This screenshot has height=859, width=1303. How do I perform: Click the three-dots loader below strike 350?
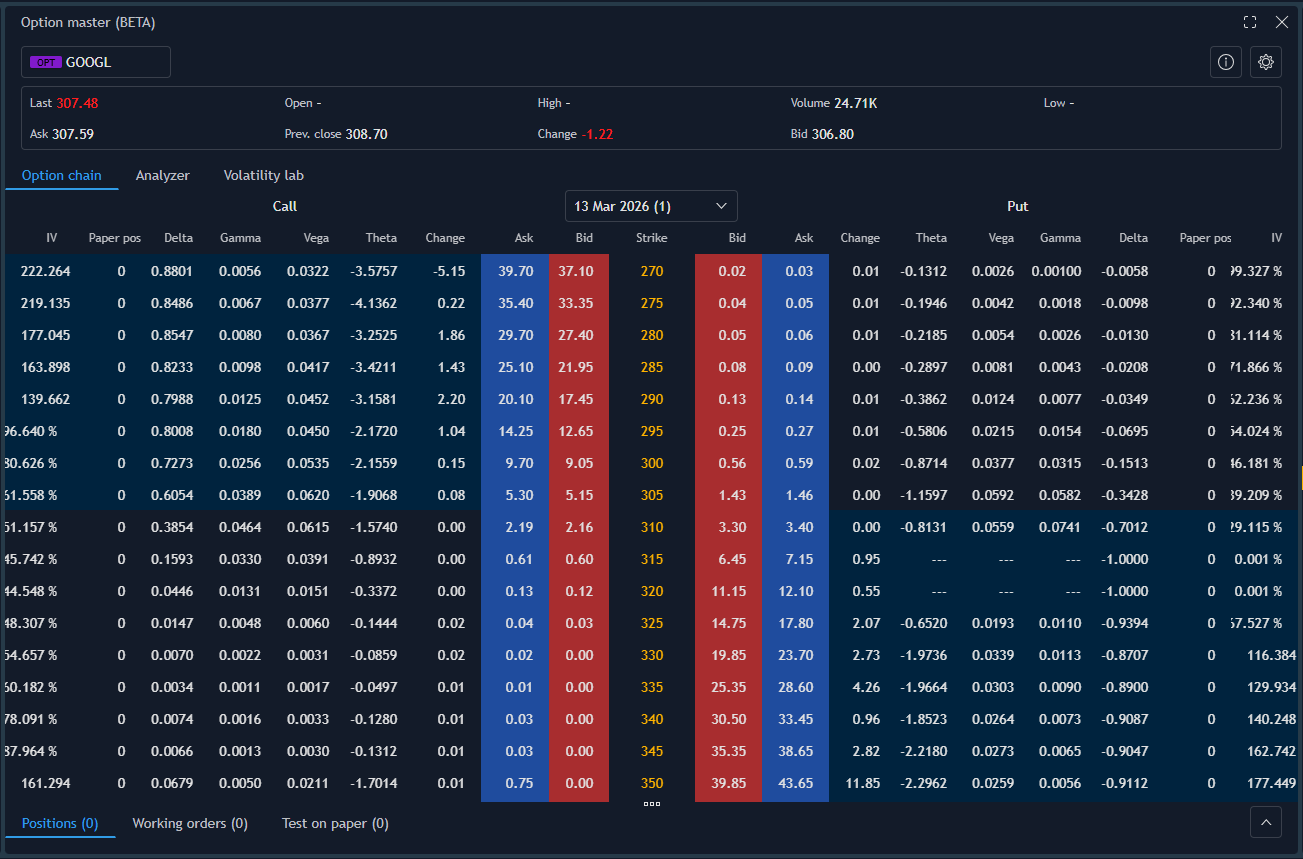coord(651,803)
